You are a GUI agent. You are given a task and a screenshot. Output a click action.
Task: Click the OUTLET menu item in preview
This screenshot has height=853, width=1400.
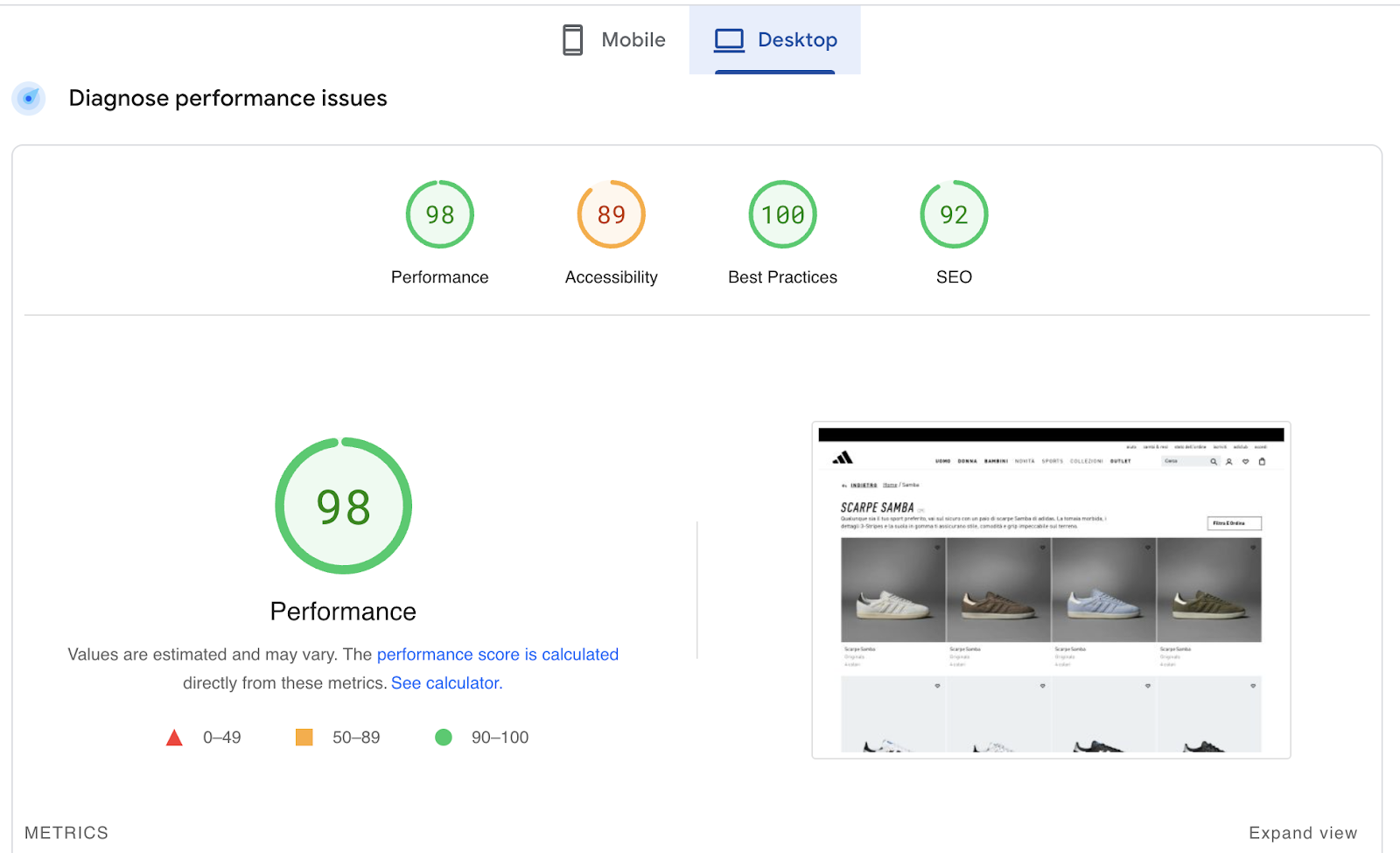(x=1121, y=461)
